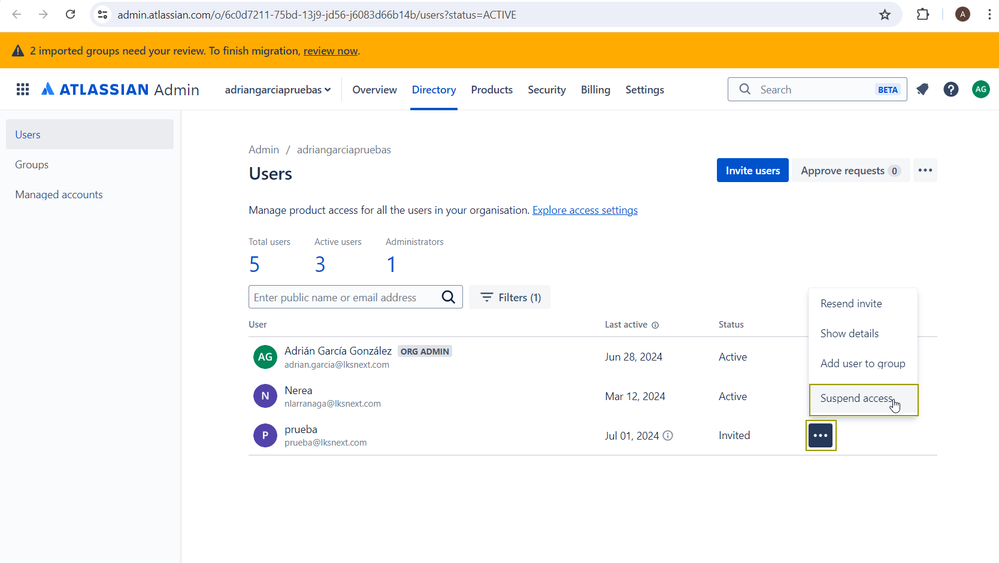The width and height of the screenshot is (999, 563).
Task: Open the Atlassian app switcher grid icon
Action: 22,90
